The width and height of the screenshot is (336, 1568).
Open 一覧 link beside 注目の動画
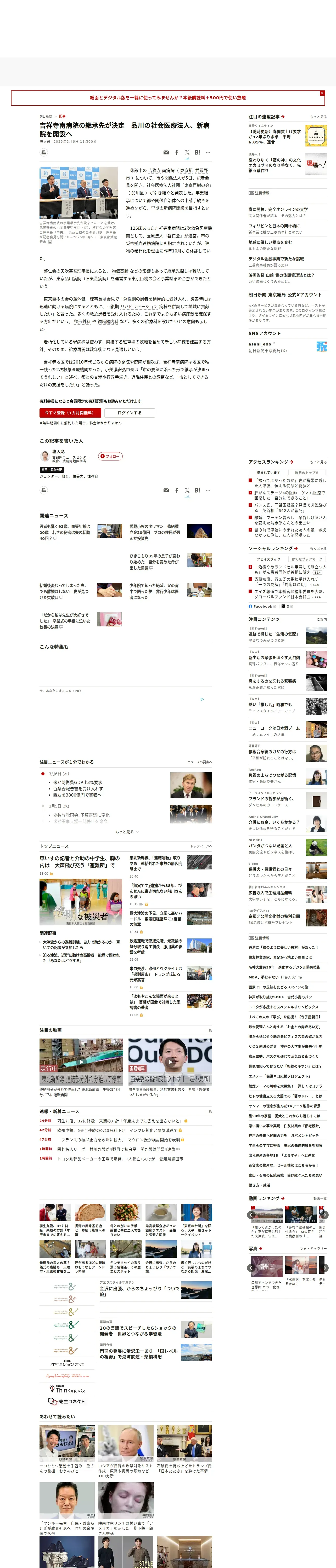(x=209, y=1030)
